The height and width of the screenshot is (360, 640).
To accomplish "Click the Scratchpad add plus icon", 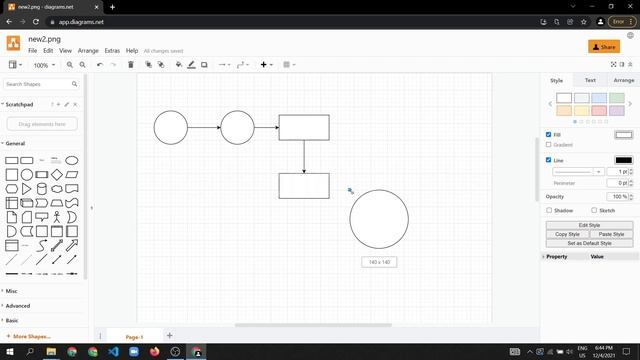I will 58,104.
